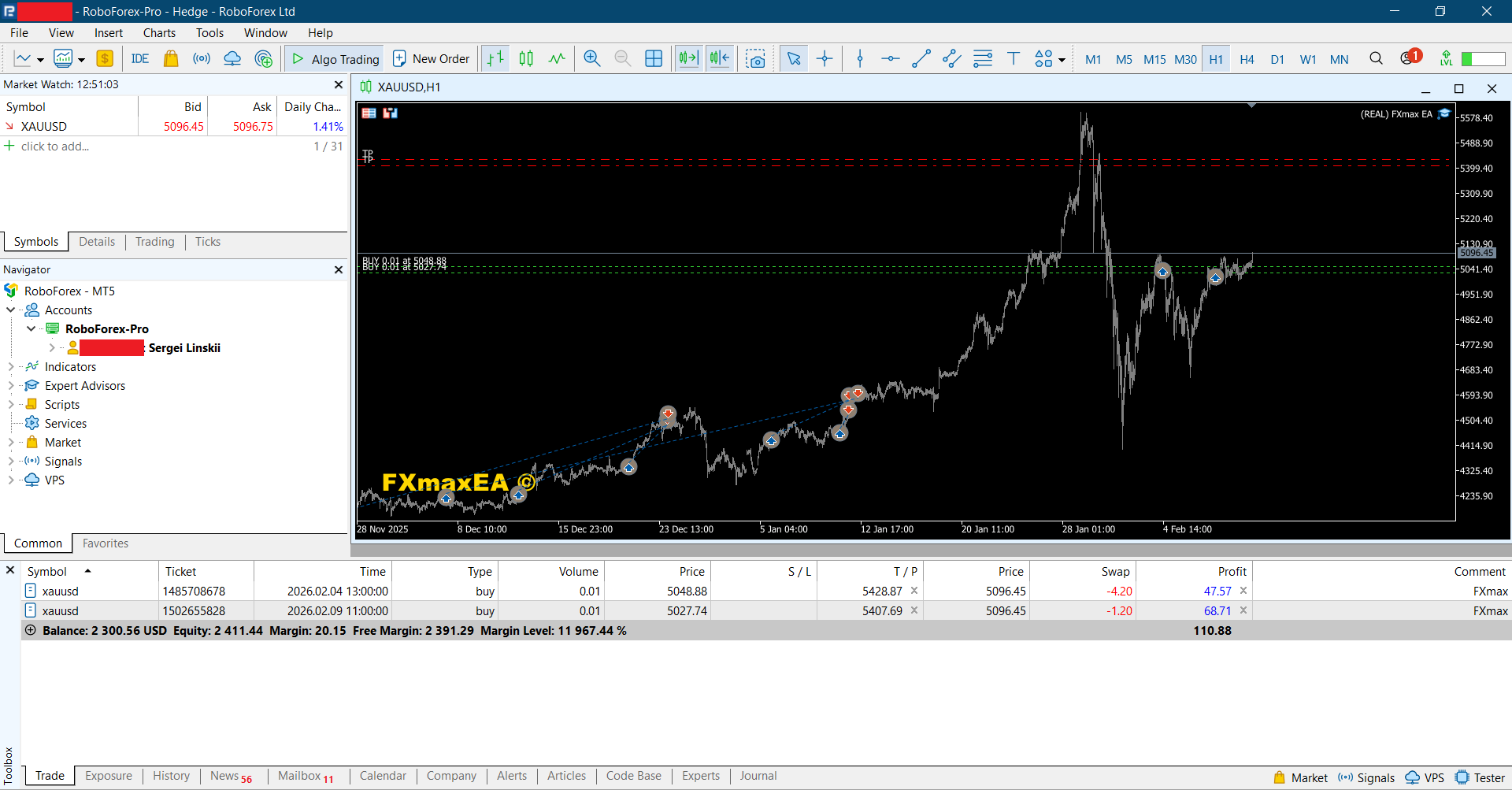Tile chart windows with grid icon
The image size is (1512, 790).
tap(654, 58)
